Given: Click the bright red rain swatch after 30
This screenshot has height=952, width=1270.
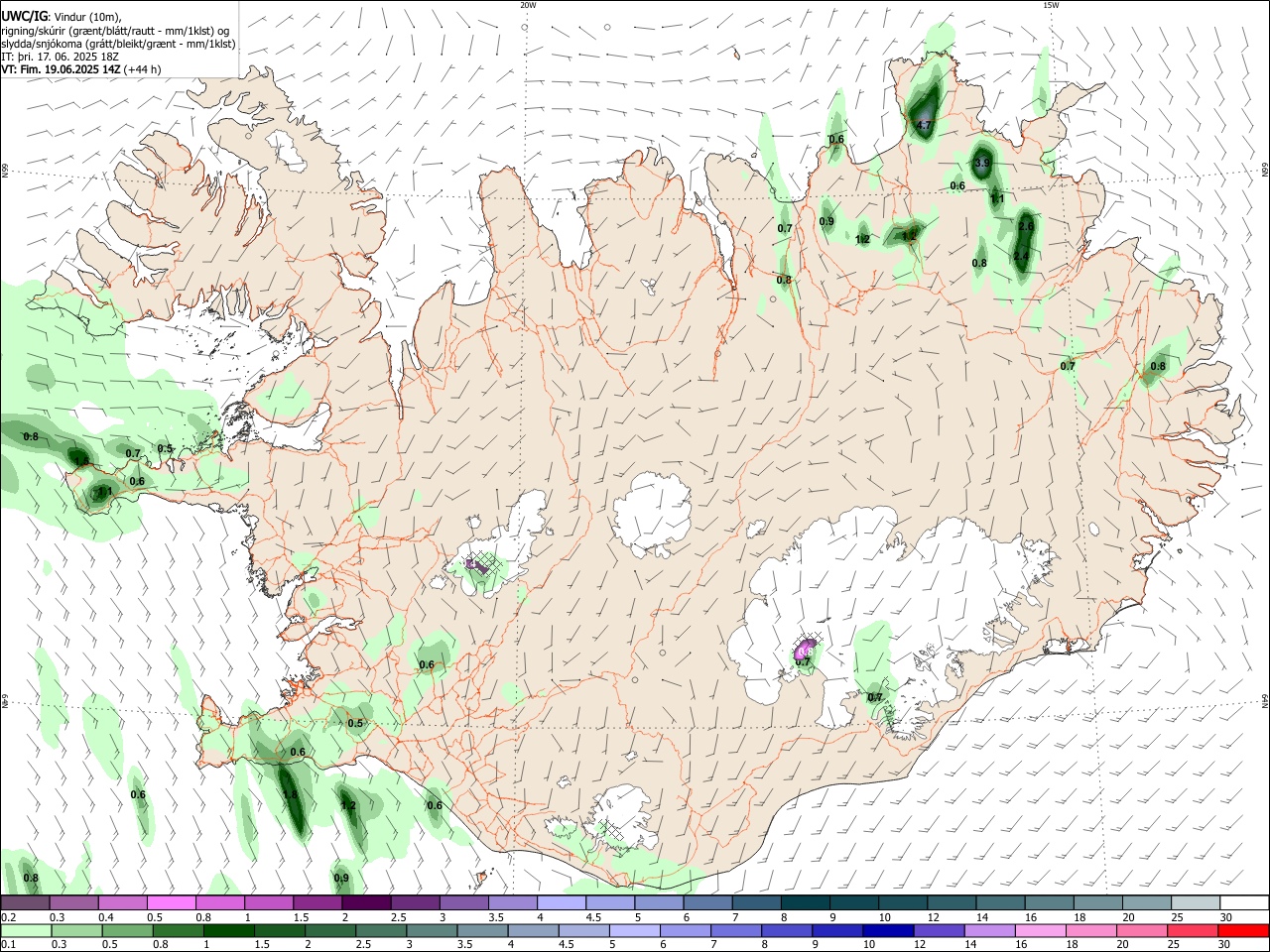Looking at the screenshot, I should coord(1243,931).
